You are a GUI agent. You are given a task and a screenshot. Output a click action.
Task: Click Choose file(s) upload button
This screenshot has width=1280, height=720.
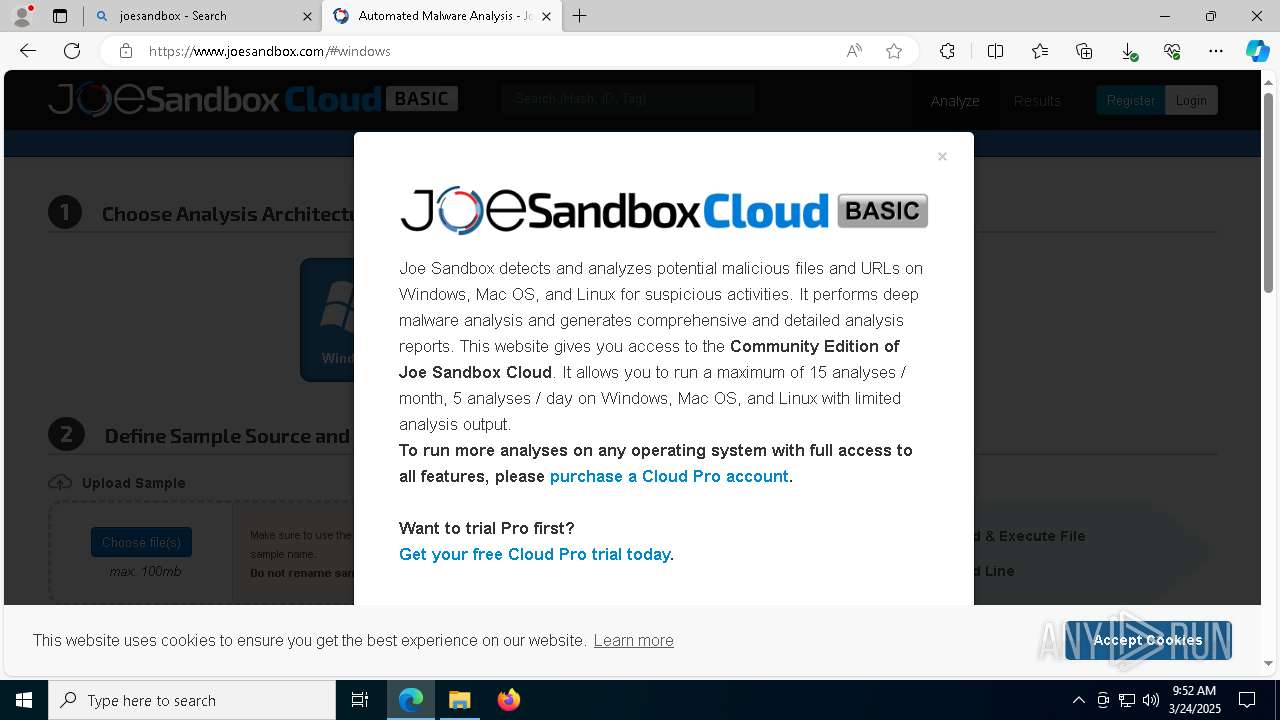click(x=141, y=542)
